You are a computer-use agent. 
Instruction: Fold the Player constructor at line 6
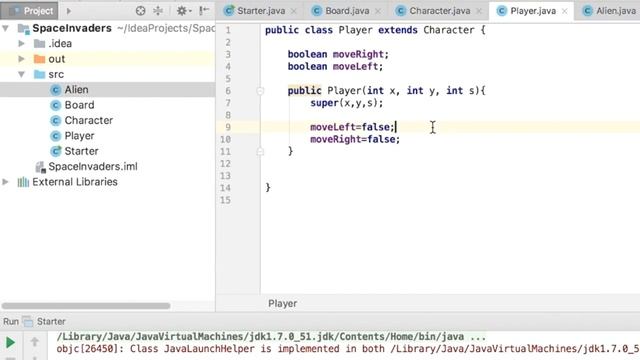[260, 91]
